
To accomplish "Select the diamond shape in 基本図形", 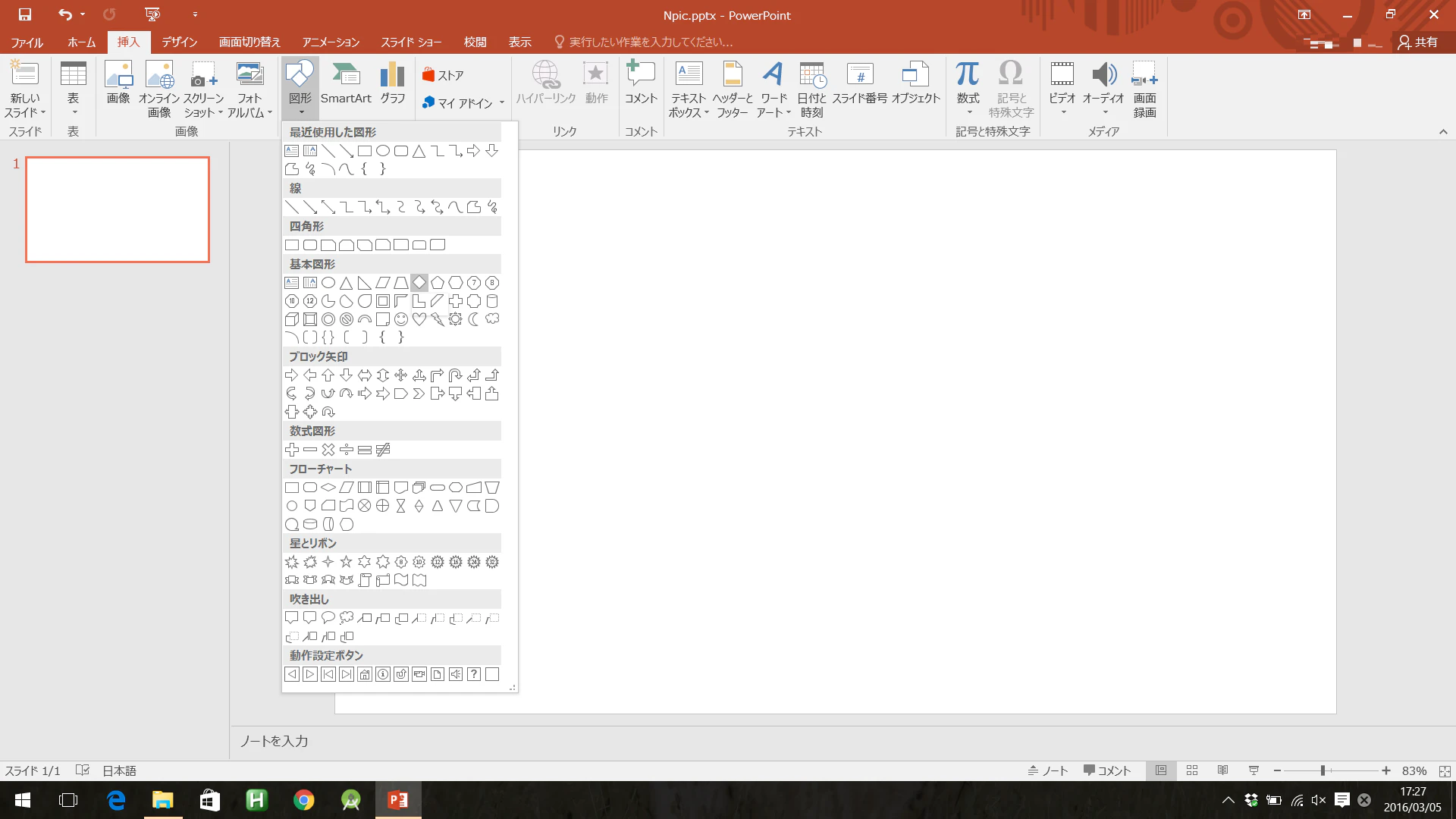I will point(419,283).
